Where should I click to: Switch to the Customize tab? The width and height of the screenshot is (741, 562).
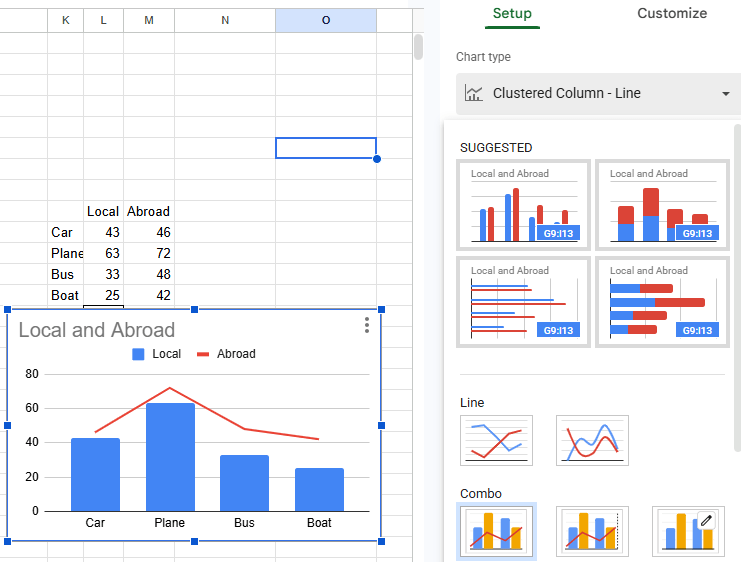coord(672,13)
